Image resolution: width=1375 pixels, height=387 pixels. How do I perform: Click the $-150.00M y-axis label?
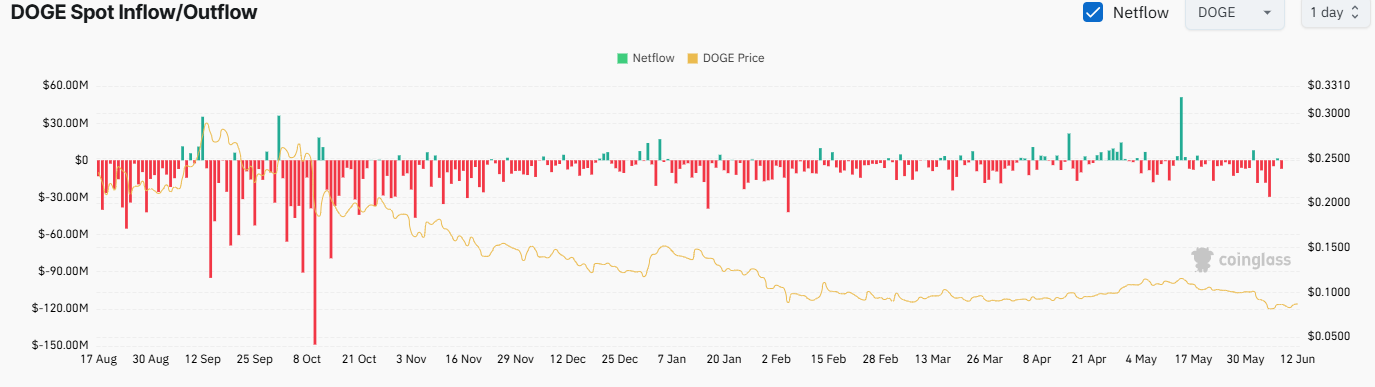(x=60, y=345)
